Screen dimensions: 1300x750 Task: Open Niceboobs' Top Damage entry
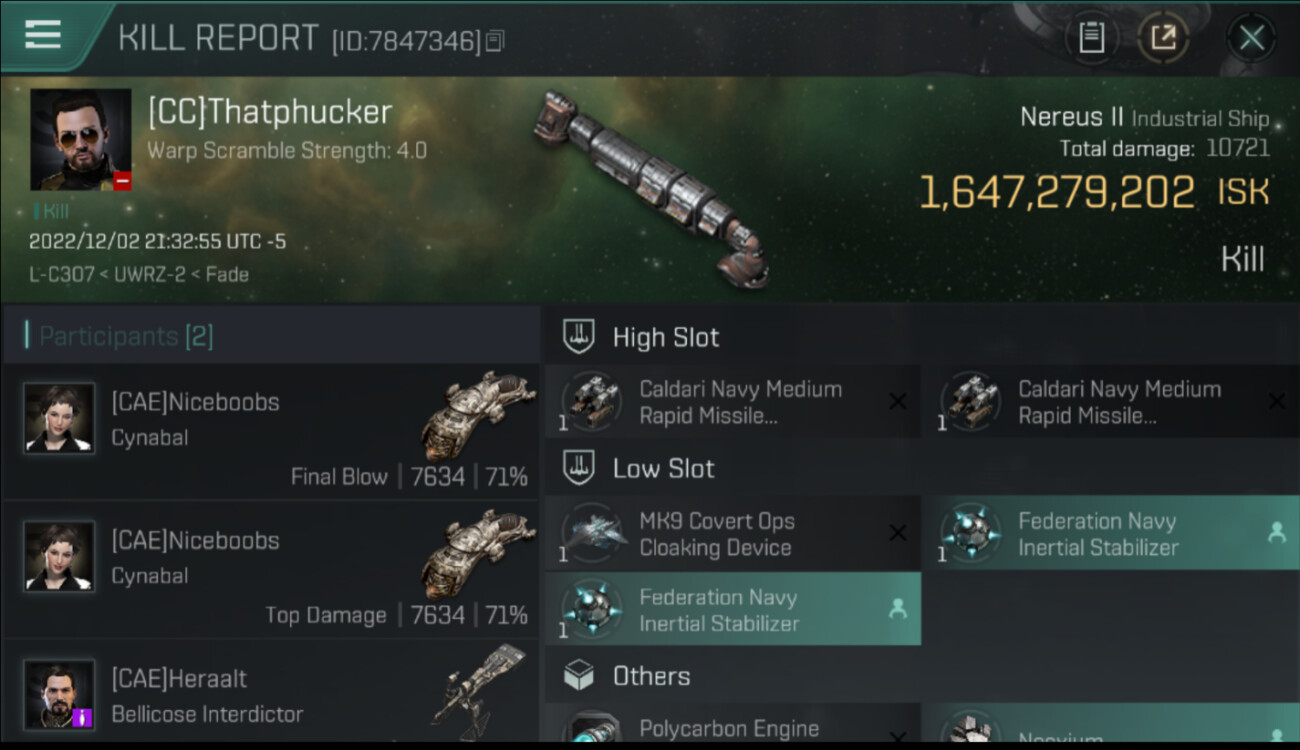point(270,569)
